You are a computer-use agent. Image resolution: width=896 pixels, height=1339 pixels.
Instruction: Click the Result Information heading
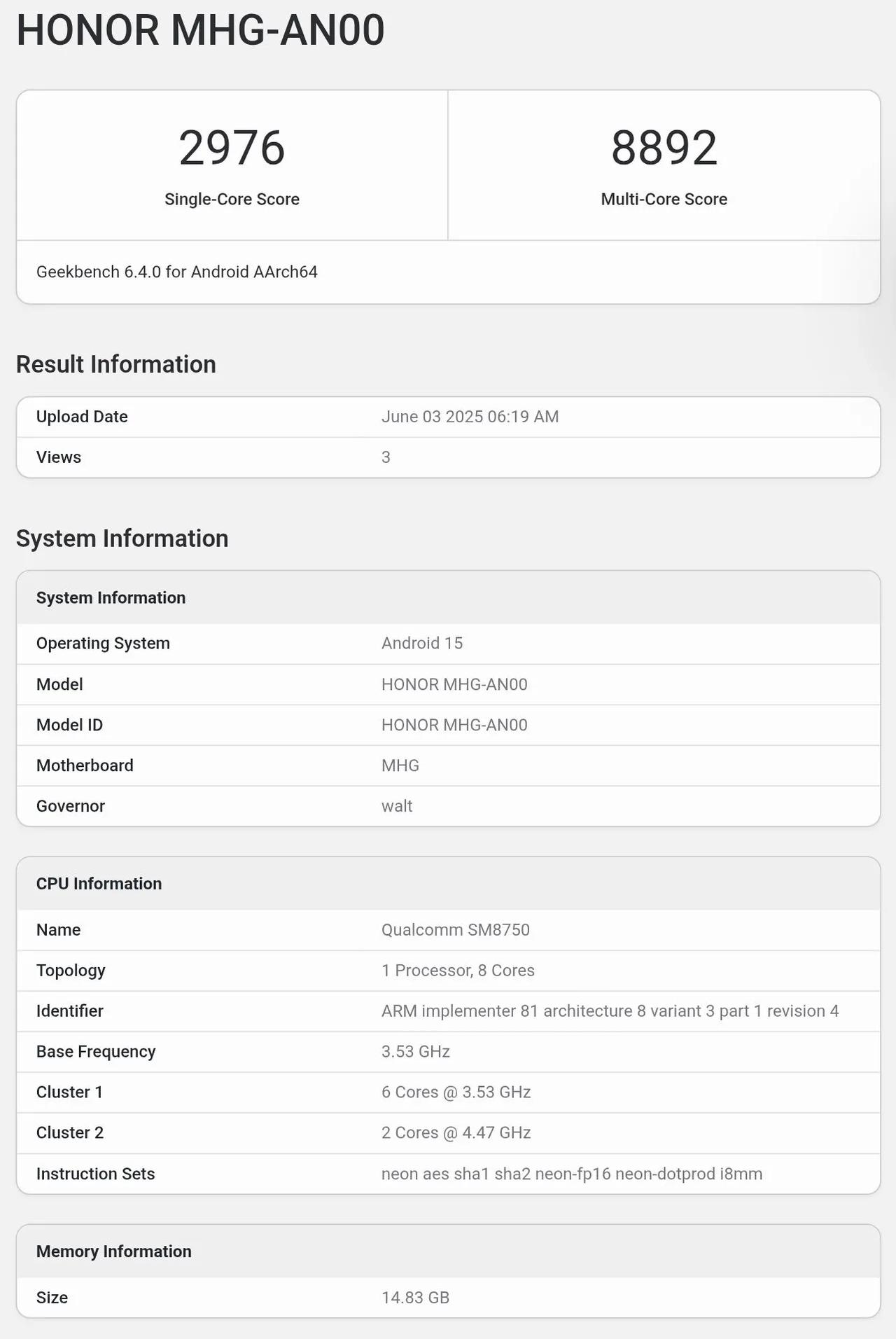(116, 364)
